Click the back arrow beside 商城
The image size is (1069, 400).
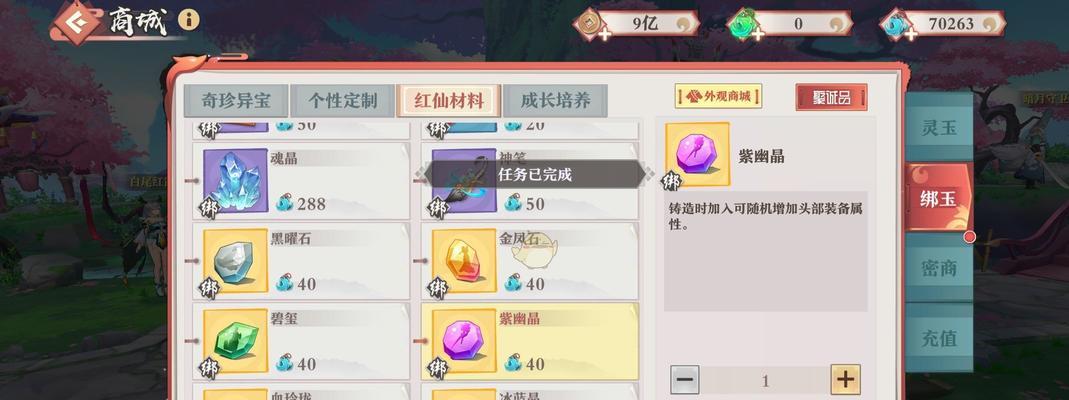[x=74, y=22]
